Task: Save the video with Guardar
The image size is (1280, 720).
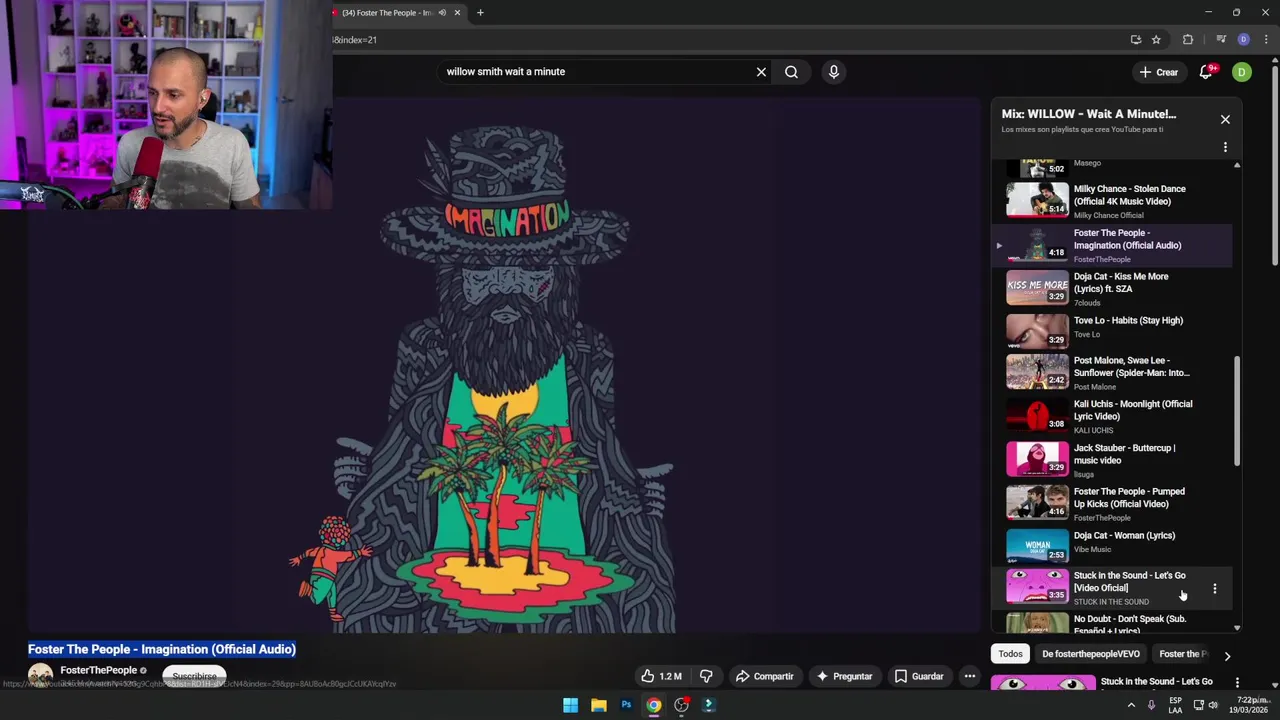Action: (918, 676)
